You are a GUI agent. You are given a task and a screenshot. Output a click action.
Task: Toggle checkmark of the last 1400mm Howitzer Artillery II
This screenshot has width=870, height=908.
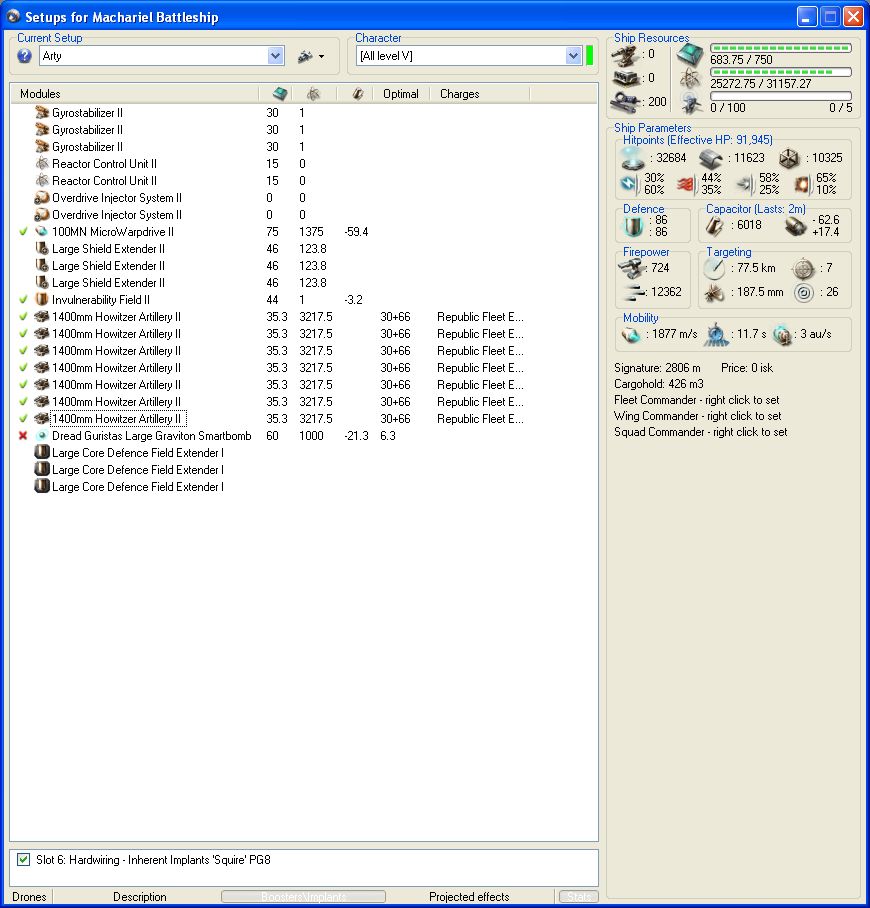(23, 419)
